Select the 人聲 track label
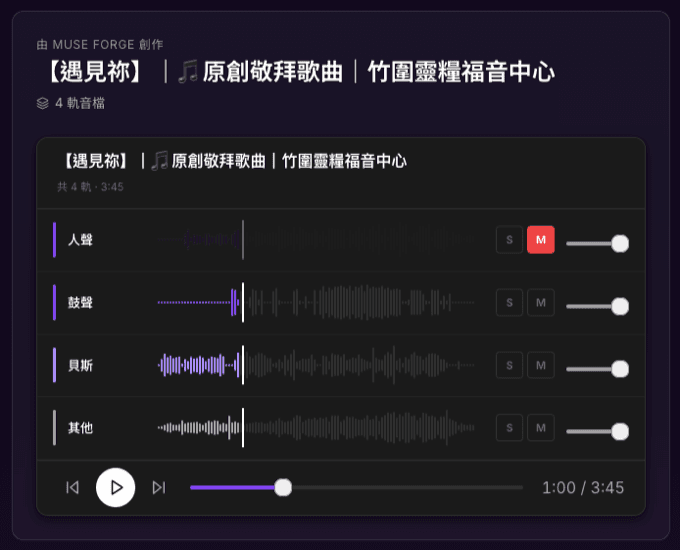 (80, 240)
